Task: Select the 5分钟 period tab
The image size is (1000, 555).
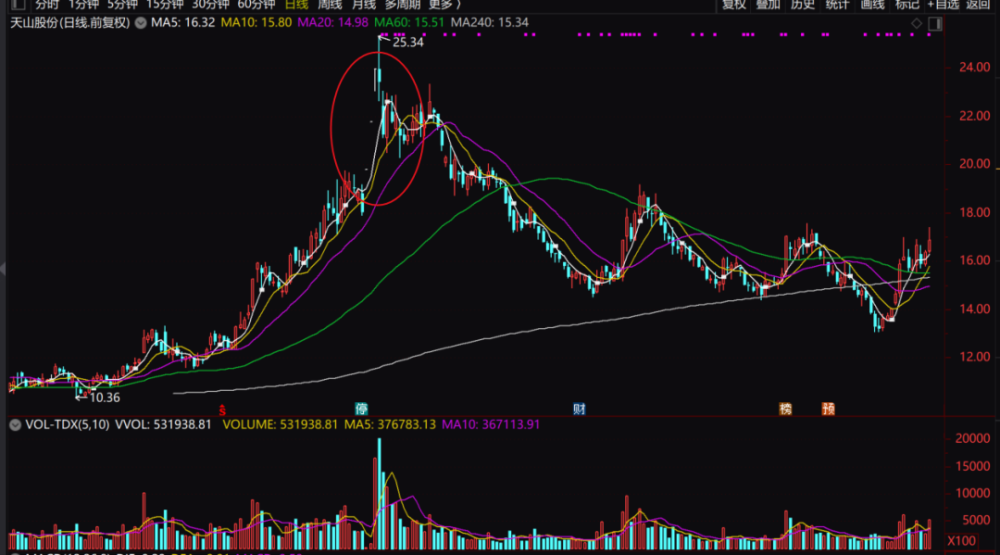Action: pyautogui.click(x=122, y=4)
